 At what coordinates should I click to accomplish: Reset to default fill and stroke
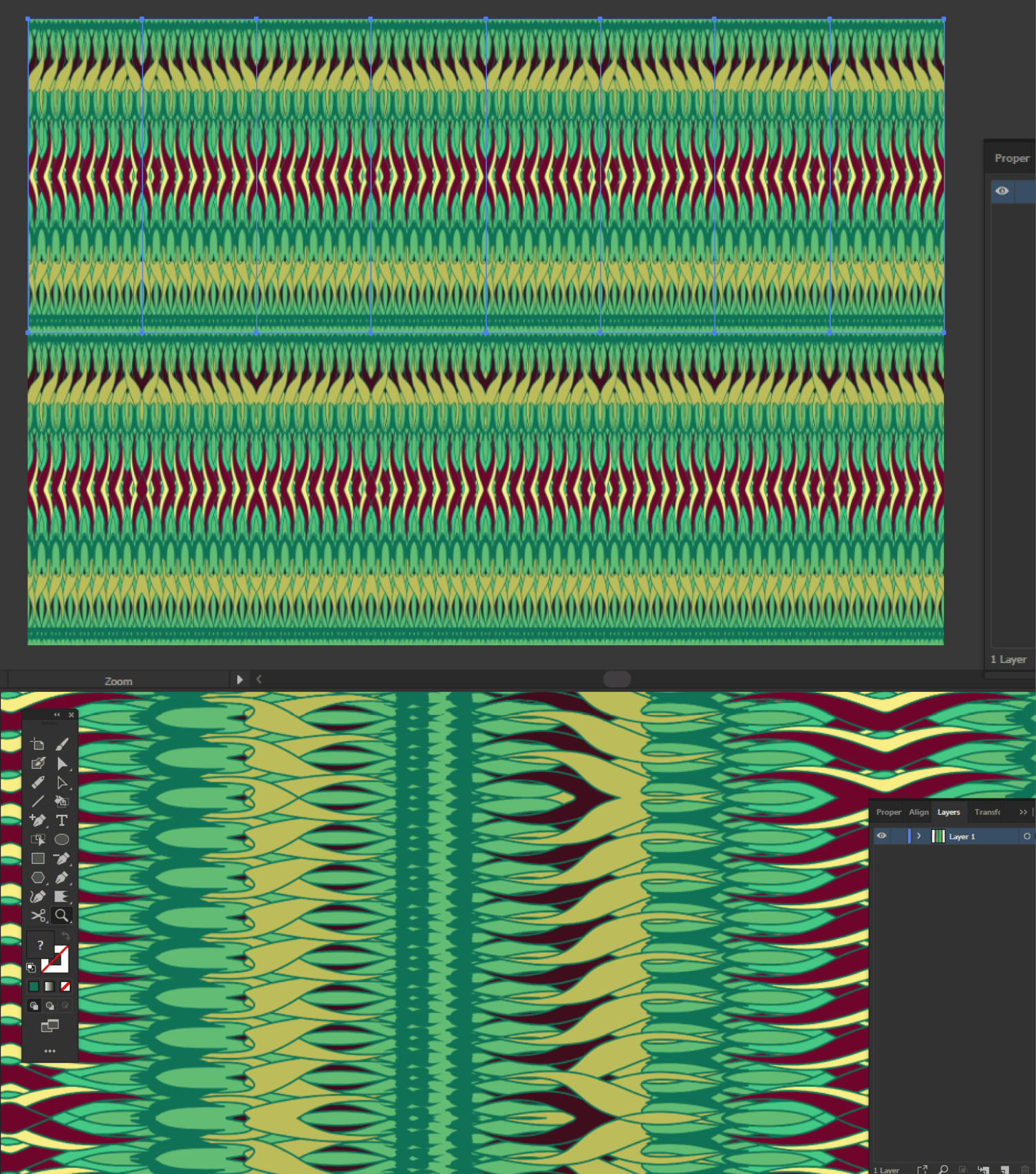point(31,968)
